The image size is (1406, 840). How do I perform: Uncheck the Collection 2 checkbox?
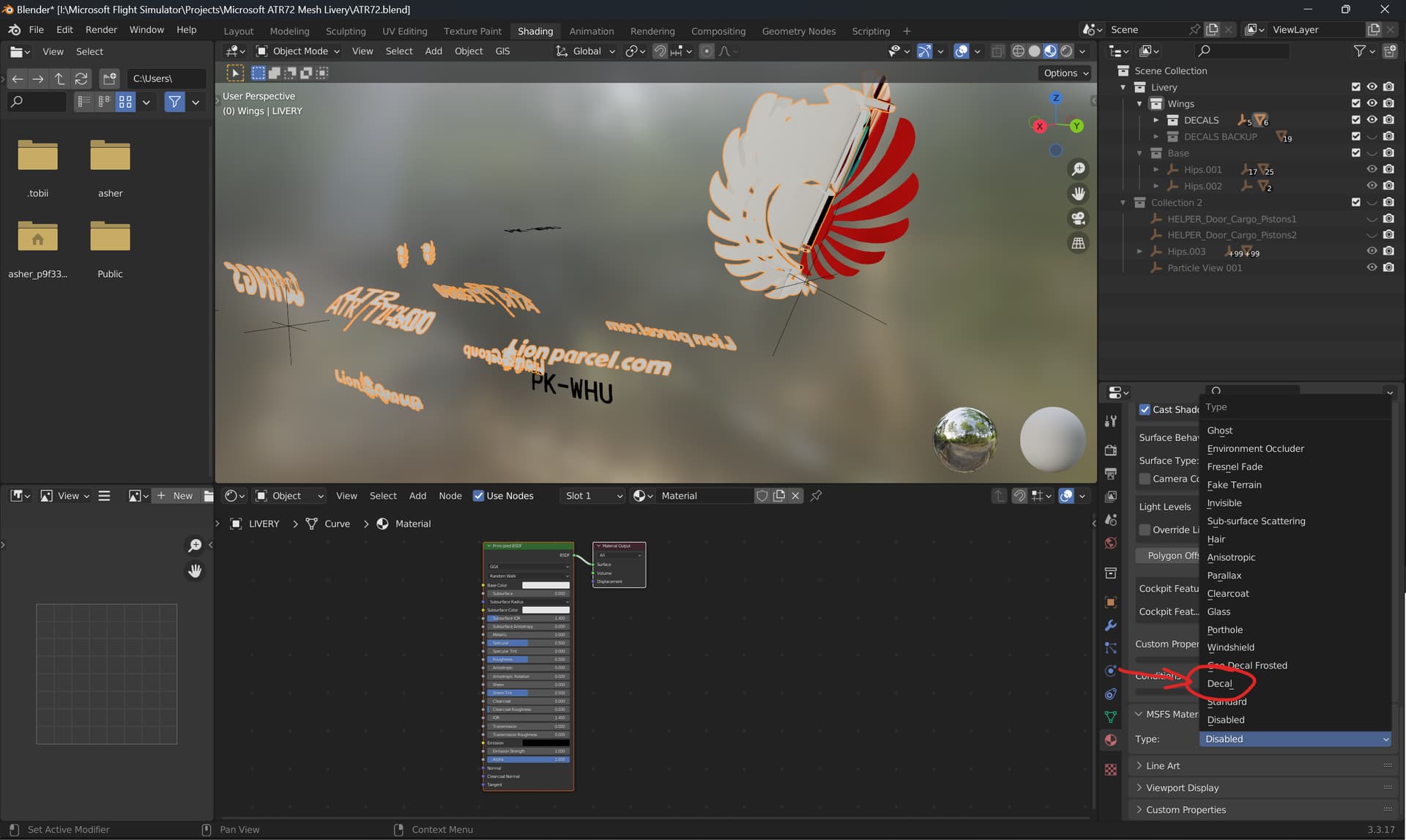click(x=1356, y=202)
